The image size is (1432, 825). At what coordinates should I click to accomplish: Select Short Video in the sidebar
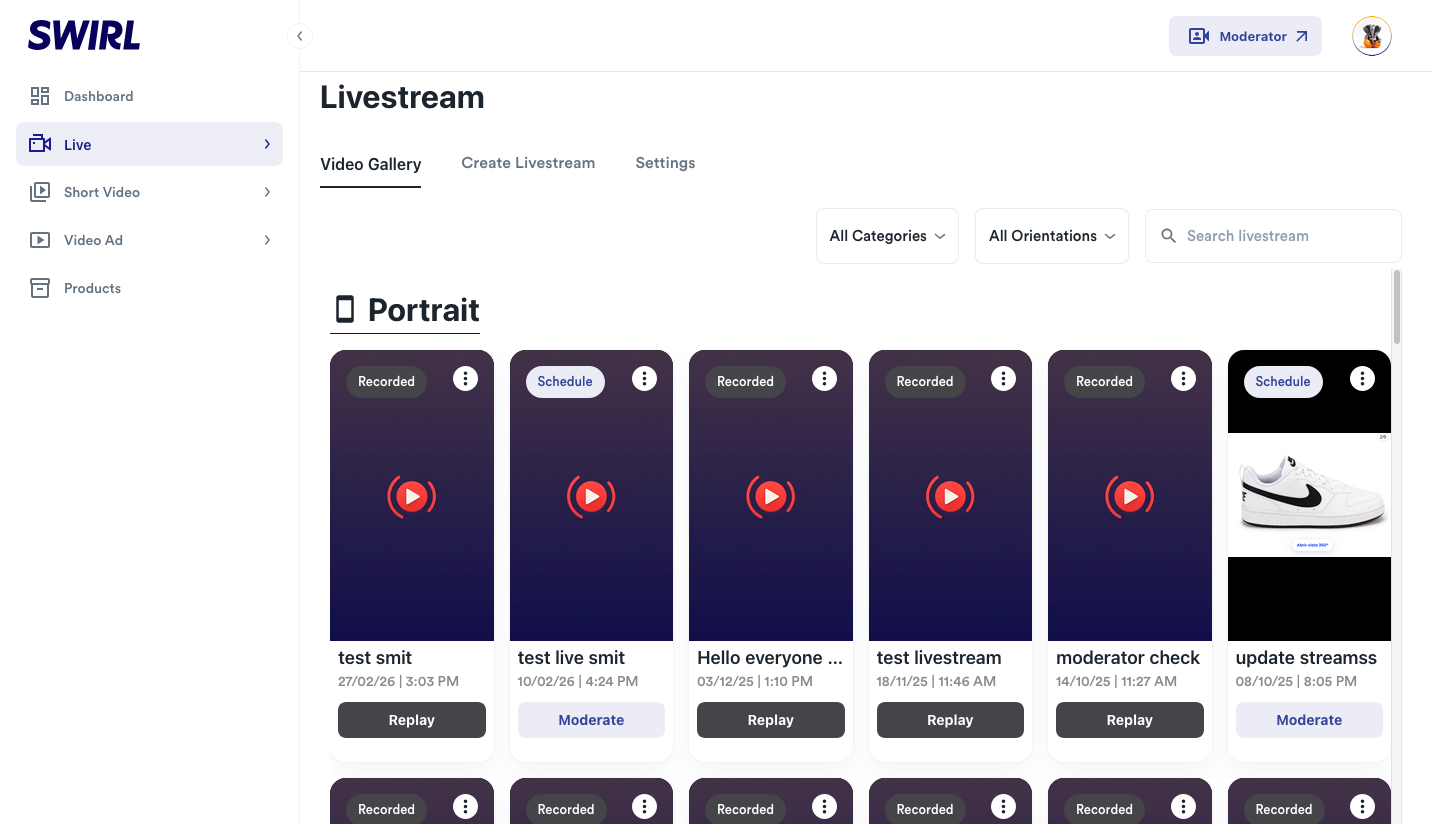pos(150,192)
